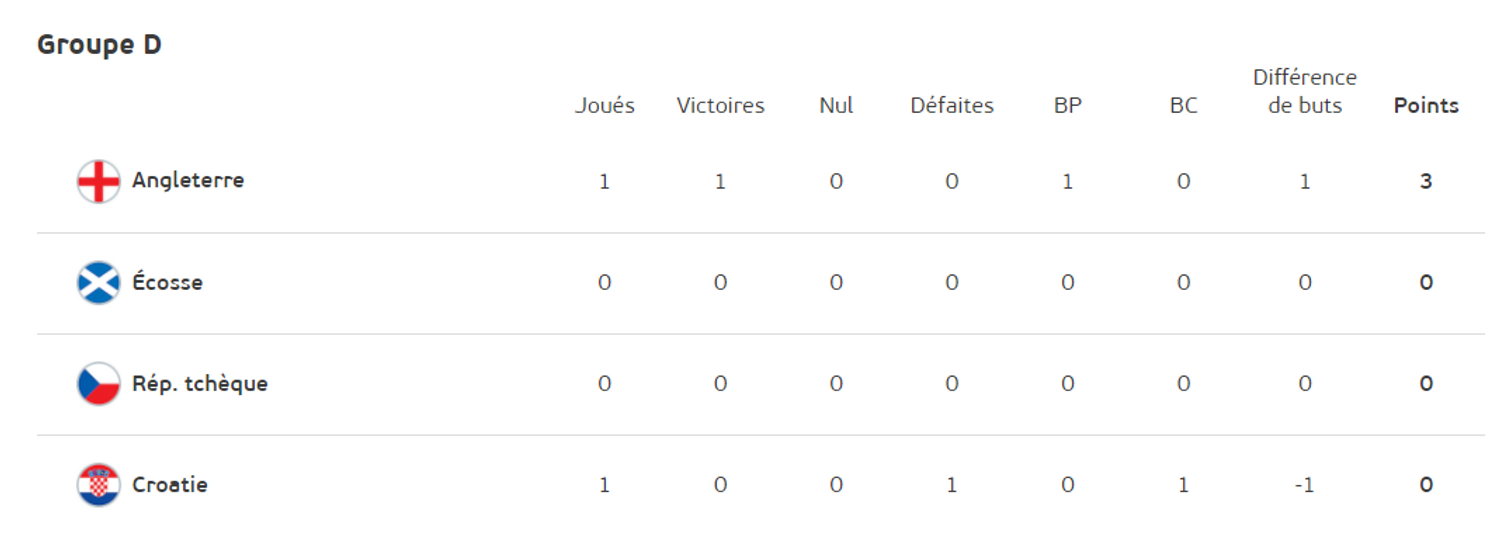Click Croatie's Défaites value

click(952, 485)
